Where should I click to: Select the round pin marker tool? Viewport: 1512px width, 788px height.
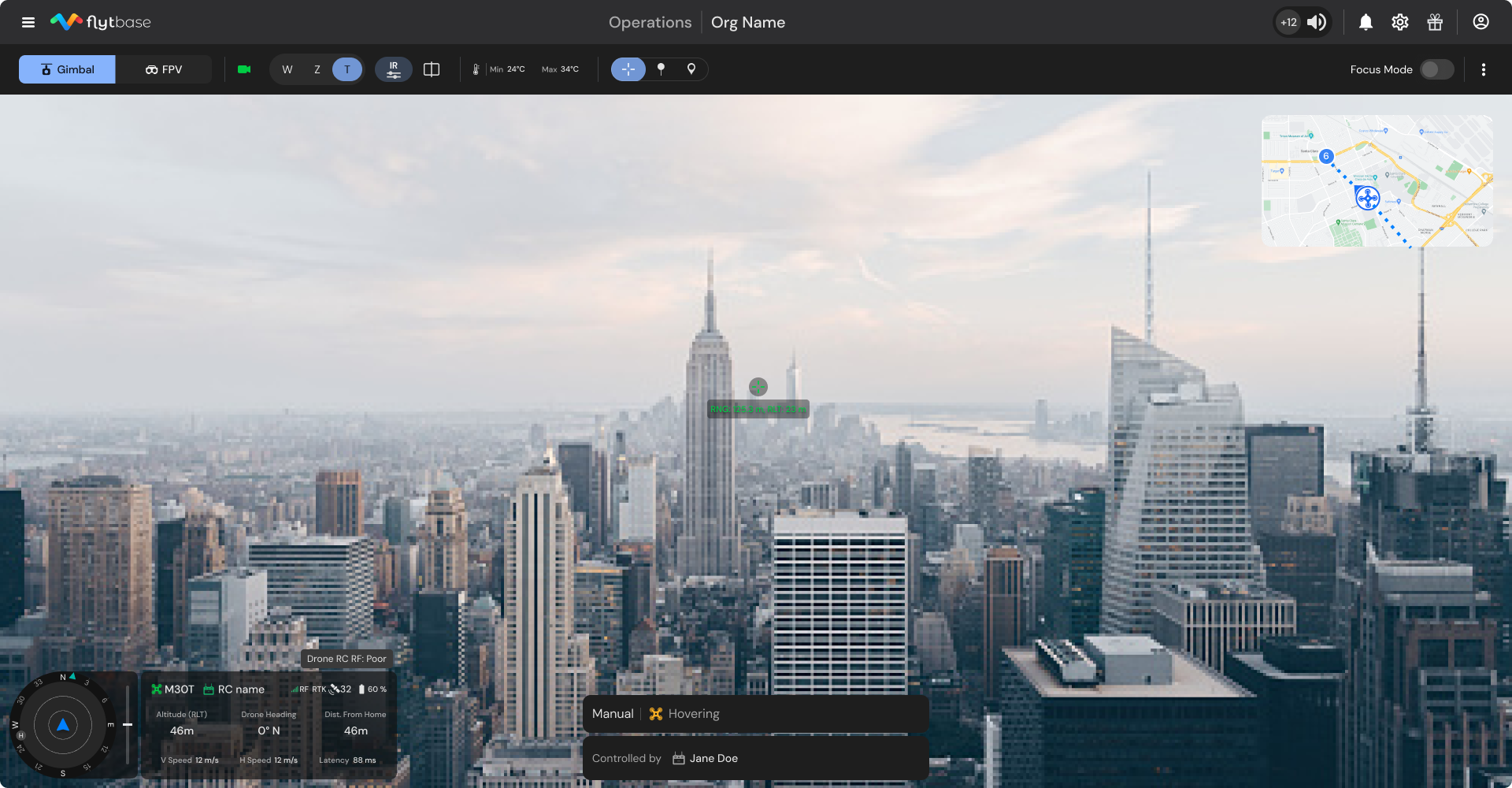661,69
